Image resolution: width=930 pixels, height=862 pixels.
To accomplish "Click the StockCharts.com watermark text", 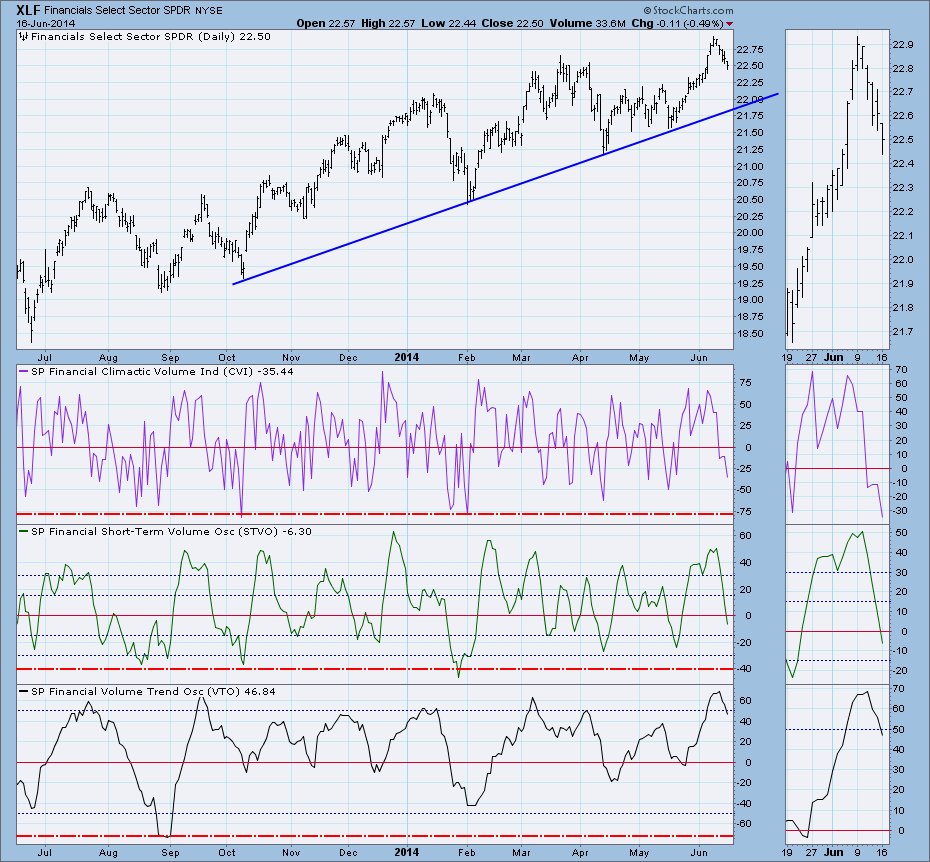I will (687, 11).
